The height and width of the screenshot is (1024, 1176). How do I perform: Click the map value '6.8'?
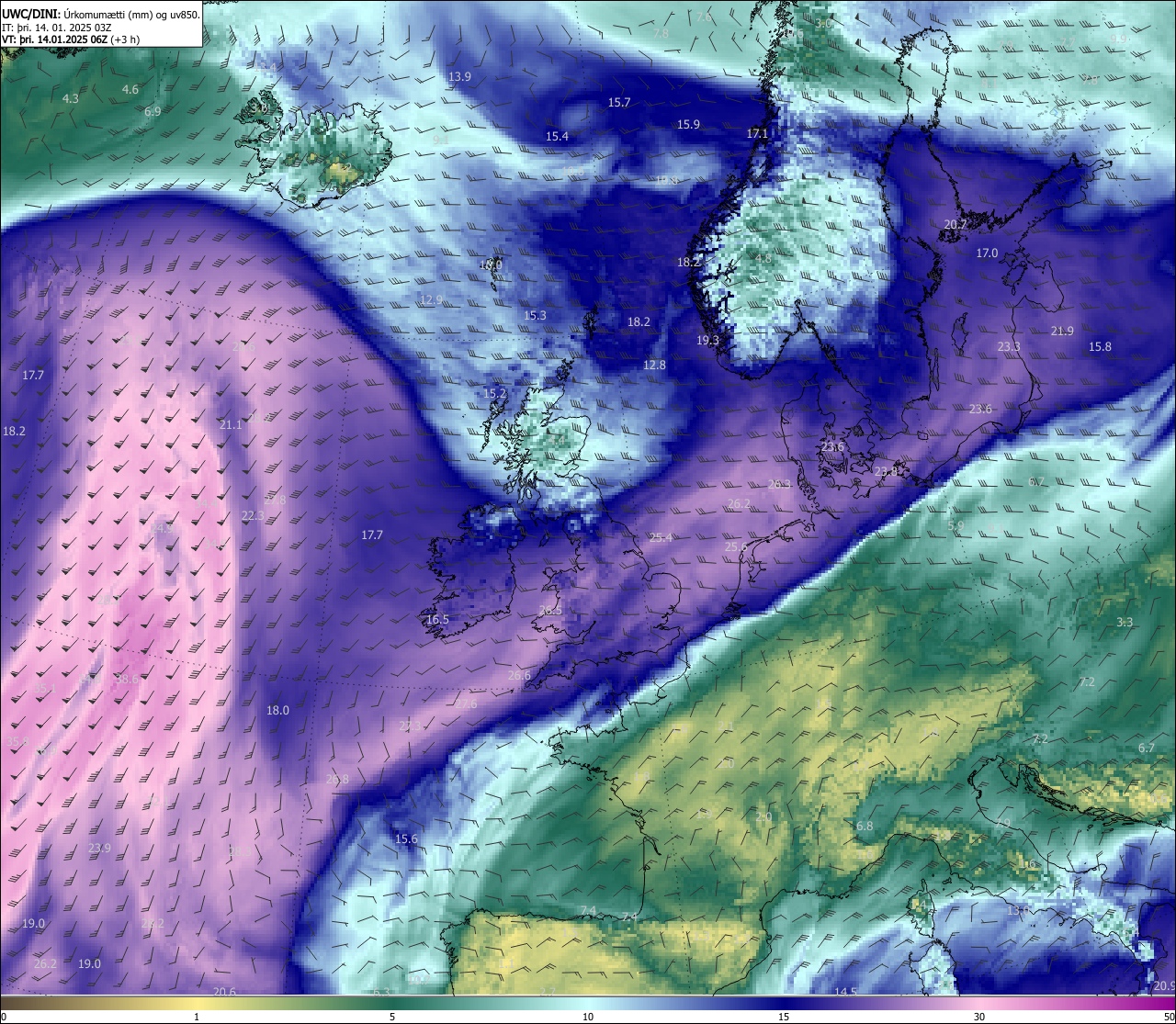(865, 826)
